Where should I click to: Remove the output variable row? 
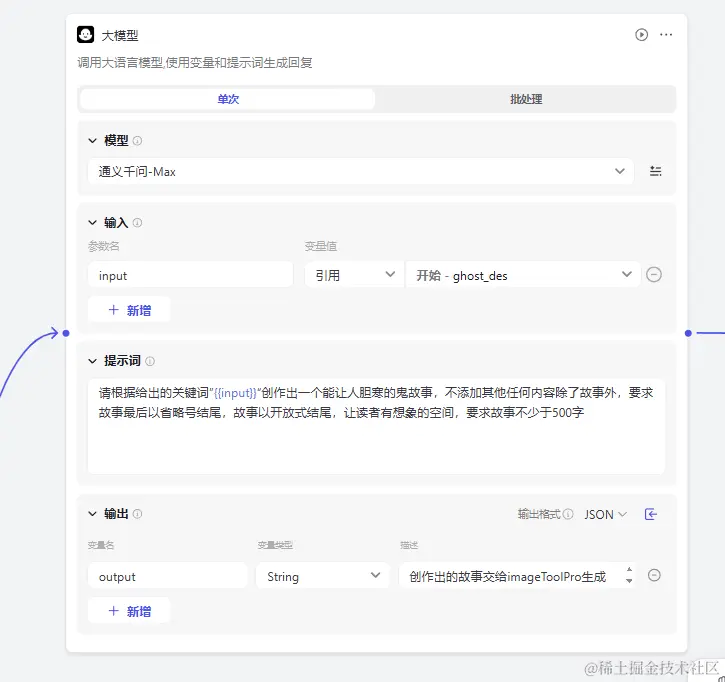[654, 575]
